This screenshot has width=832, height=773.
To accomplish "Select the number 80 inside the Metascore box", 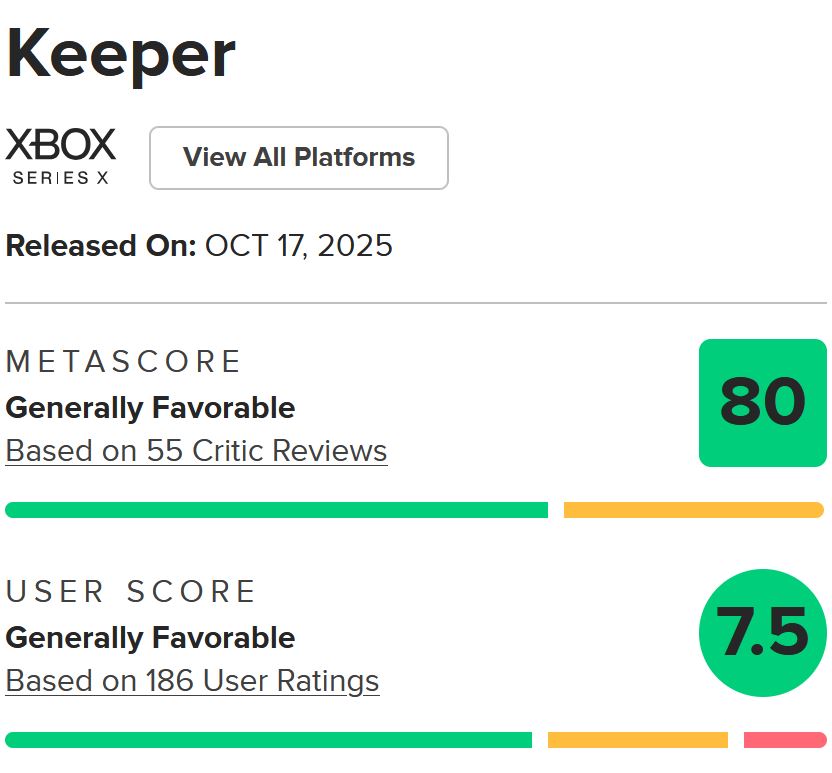I will (x=763, y=403).
